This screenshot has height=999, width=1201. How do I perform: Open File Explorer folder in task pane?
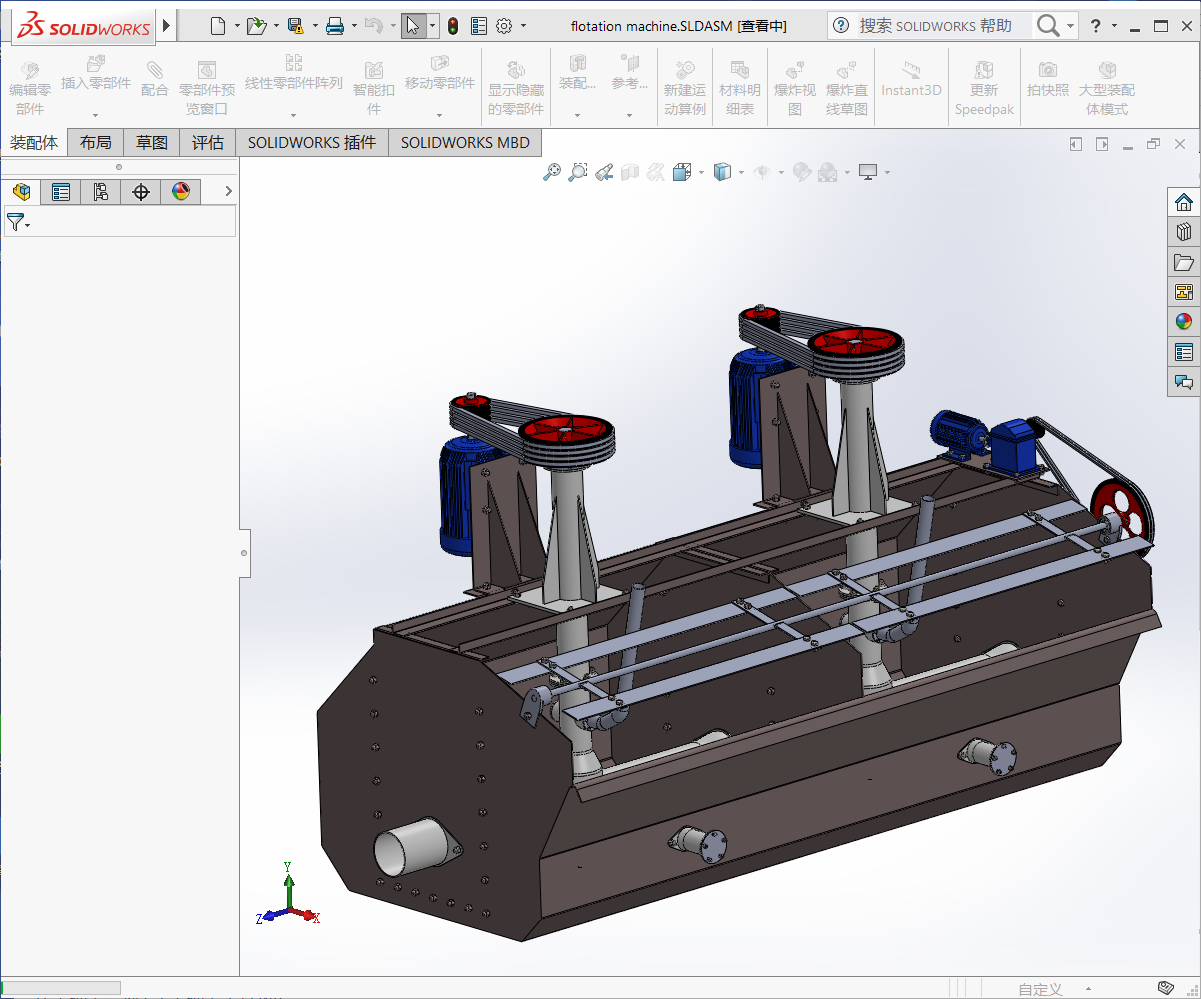1184,262
